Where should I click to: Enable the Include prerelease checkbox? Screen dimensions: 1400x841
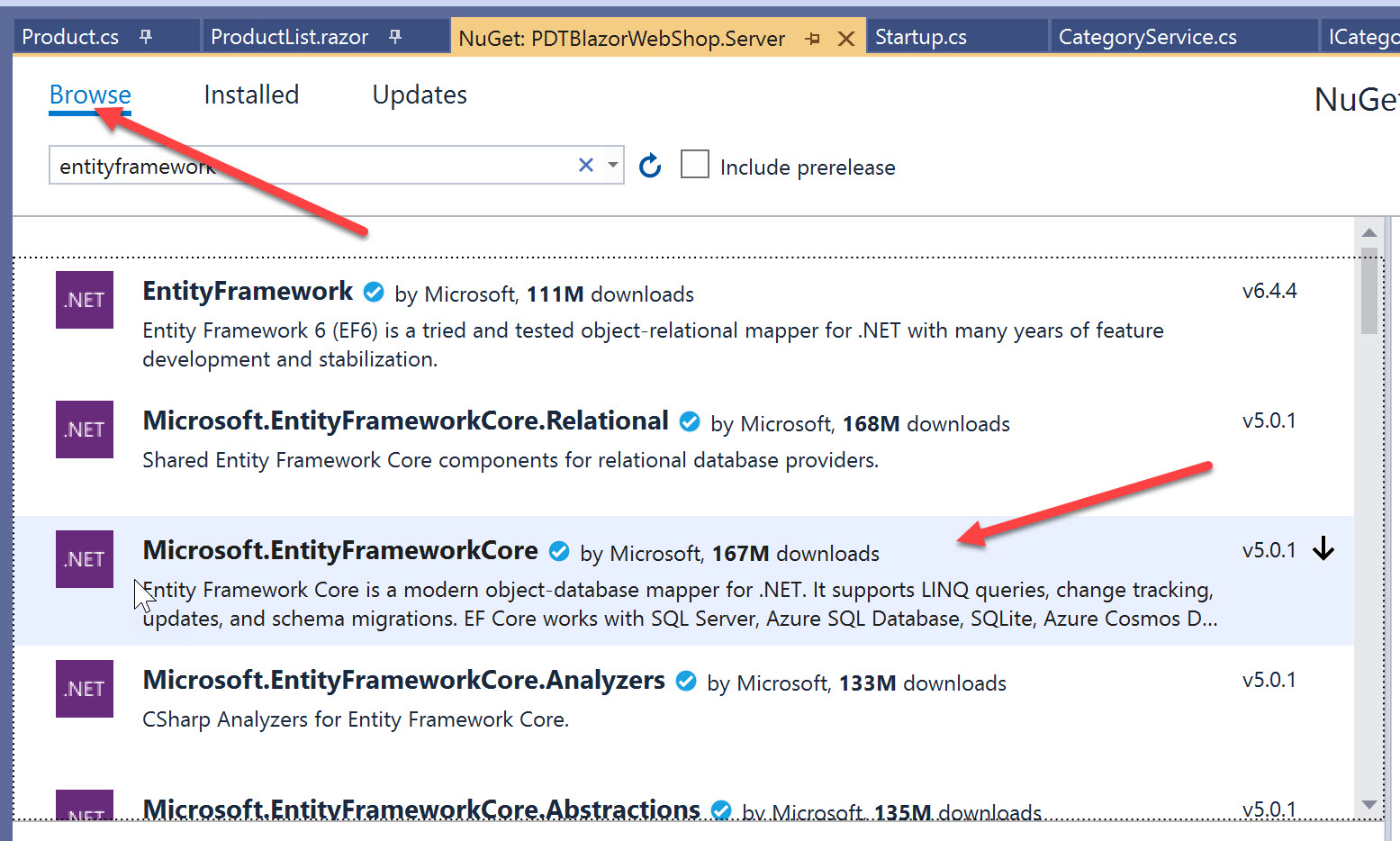(695, 165)
